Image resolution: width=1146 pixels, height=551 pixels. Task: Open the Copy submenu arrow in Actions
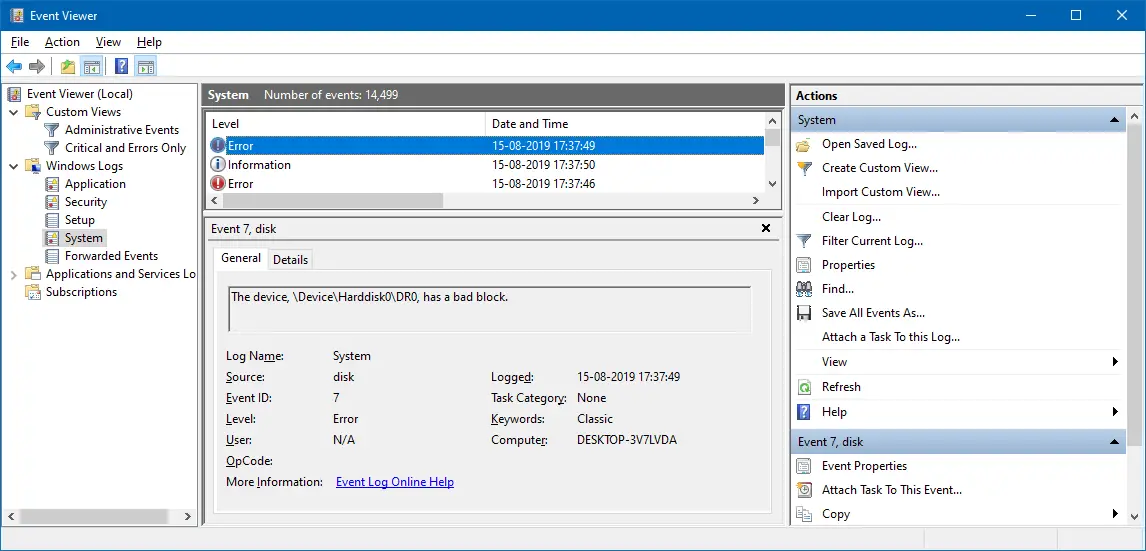pos(1115,514)
